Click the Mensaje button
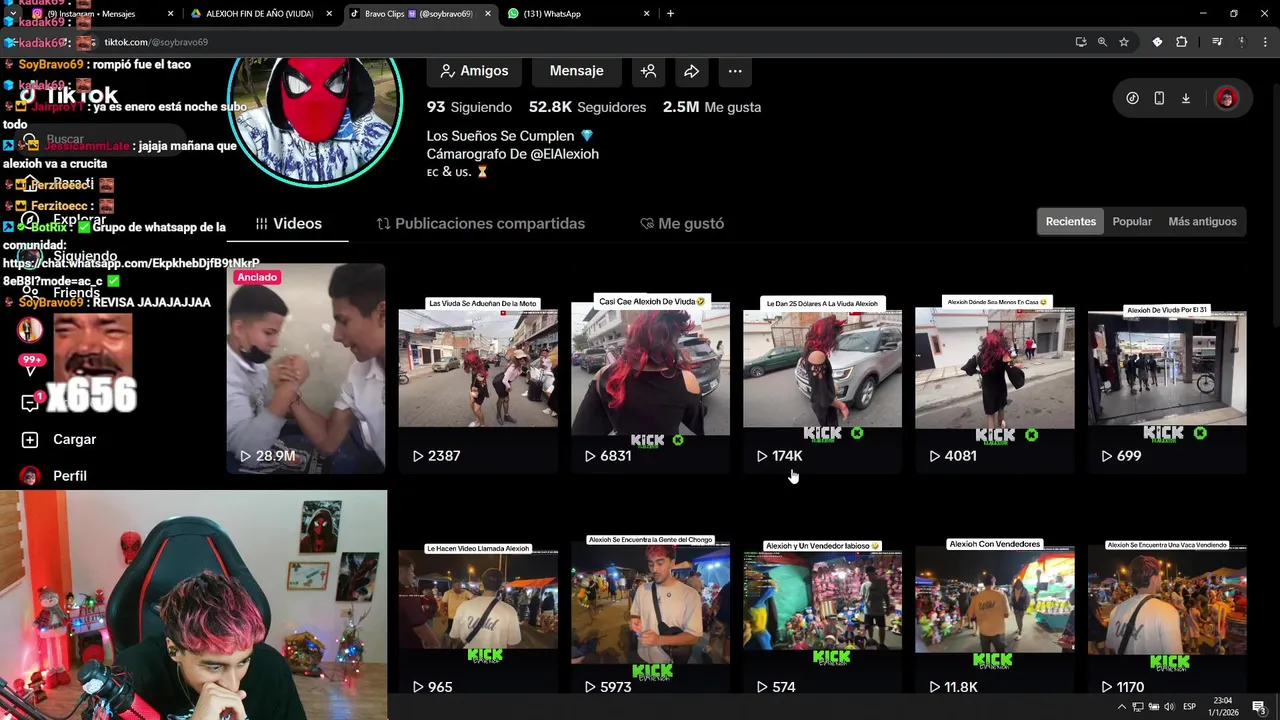1280x720 pixels. [x=576, y=71]
